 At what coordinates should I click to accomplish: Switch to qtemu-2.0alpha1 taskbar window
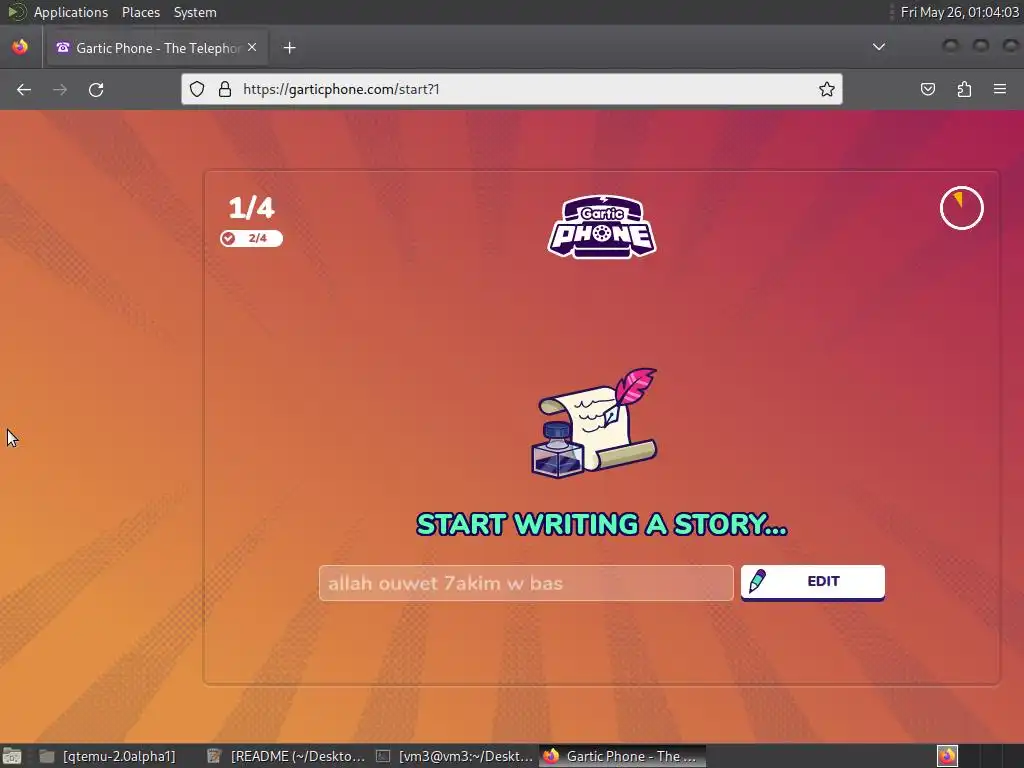(x=108, y=756)
